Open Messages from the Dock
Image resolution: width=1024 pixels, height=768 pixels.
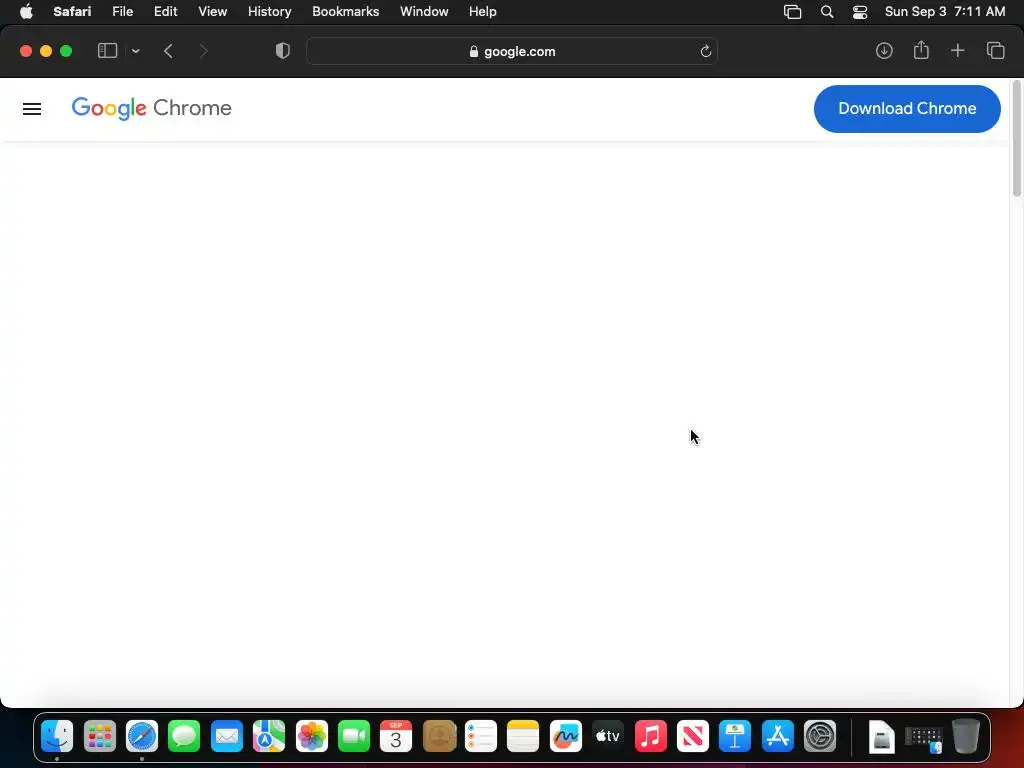coord(184,737)
